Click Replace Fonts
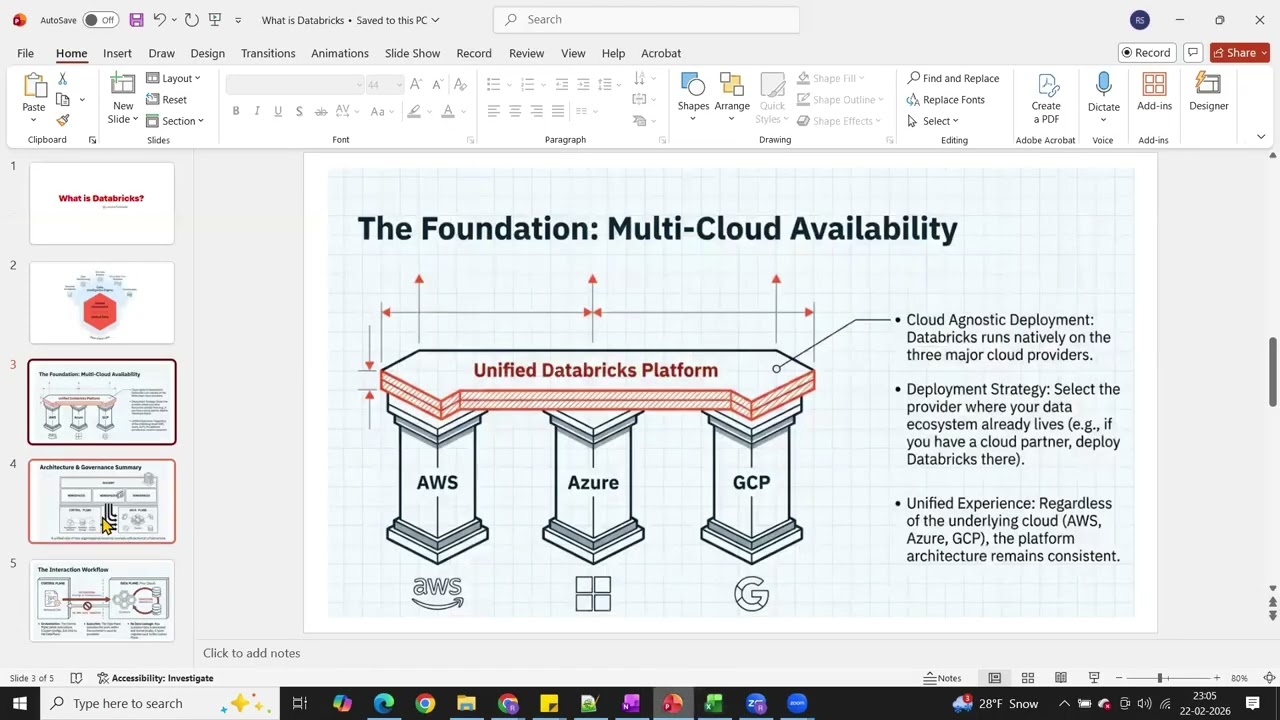The width and height of the screenshot is (1280, 720). [946, 99]
